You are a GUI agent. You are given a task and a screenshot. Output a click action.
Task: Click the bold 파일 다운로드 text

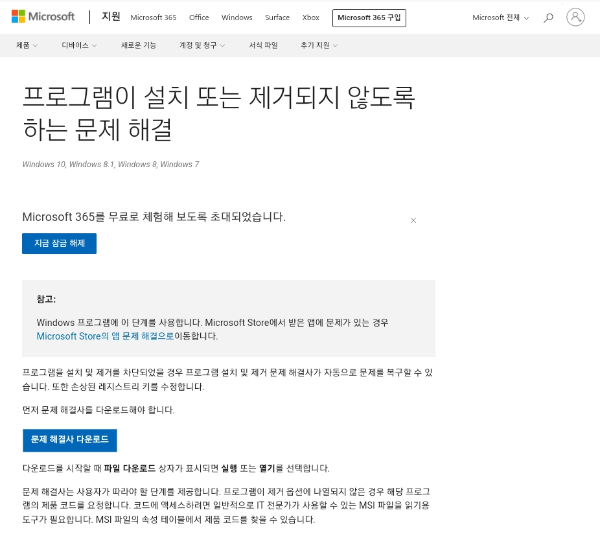click(130, 468)
